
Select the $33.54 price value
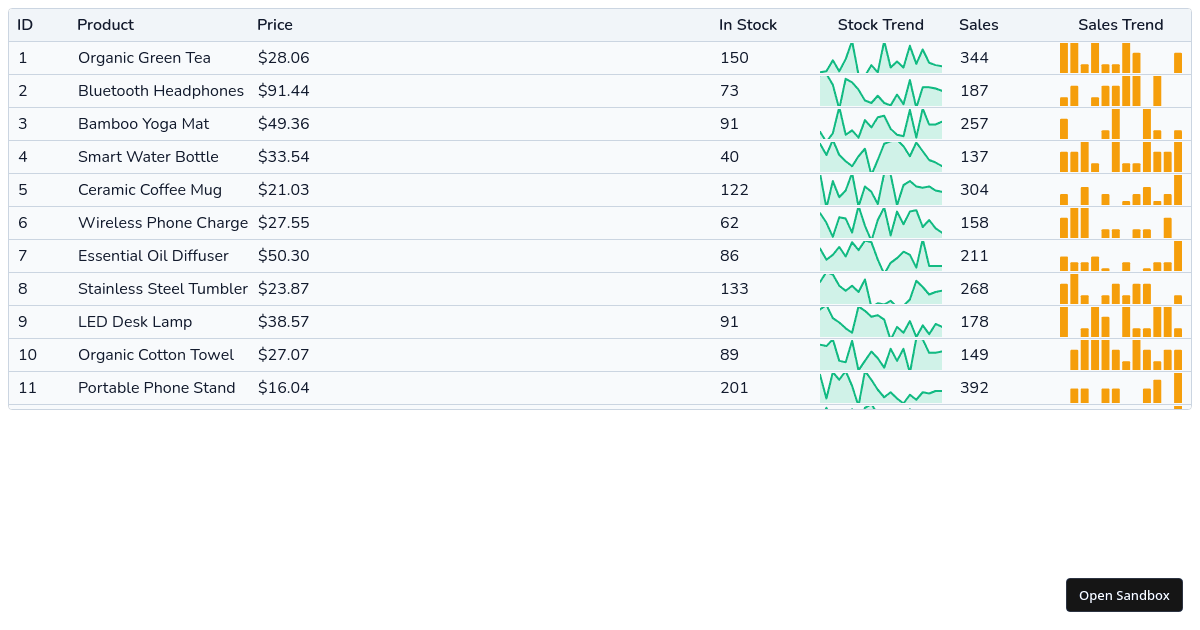coord(284,157)
